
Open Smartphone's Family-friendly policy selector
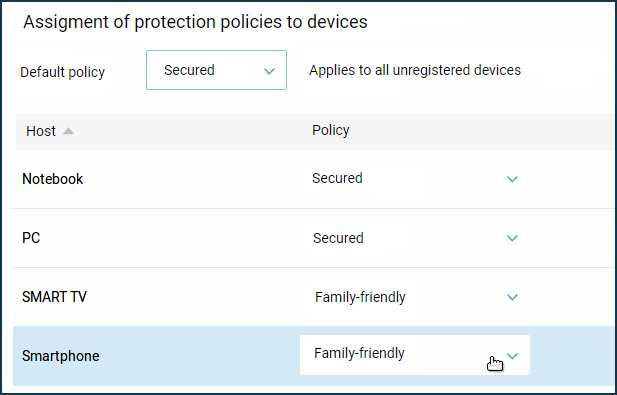click(x=415, y=355)
